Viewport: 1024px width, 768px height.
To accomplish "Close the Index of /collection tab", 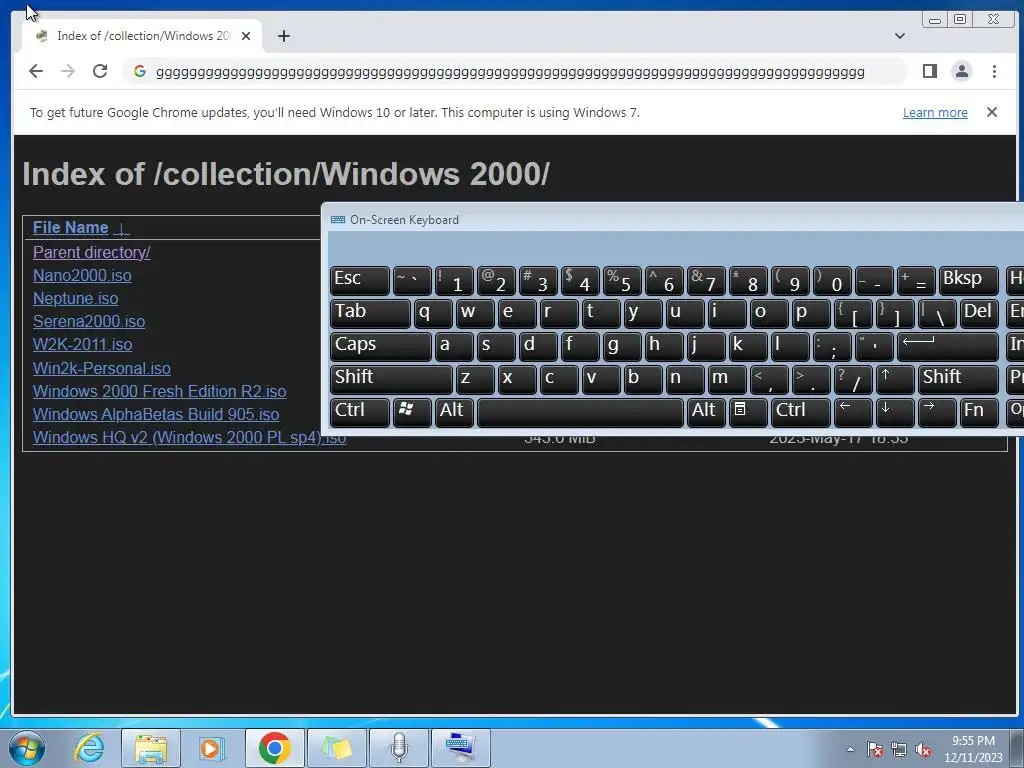I will 246,36.
